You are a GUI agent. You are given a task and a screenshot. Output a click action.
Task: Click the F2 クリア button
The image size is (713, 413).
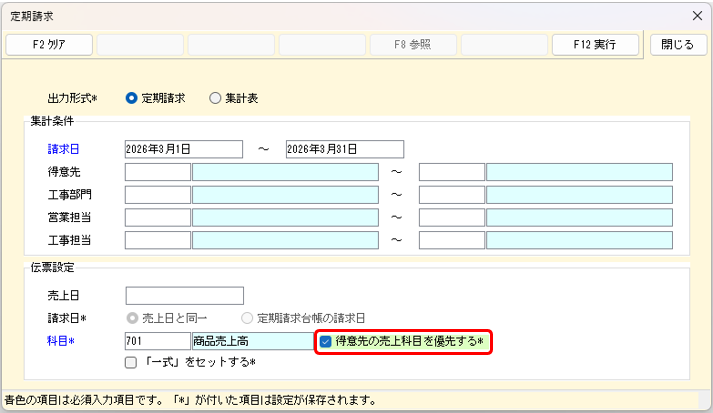coord(49,45)
